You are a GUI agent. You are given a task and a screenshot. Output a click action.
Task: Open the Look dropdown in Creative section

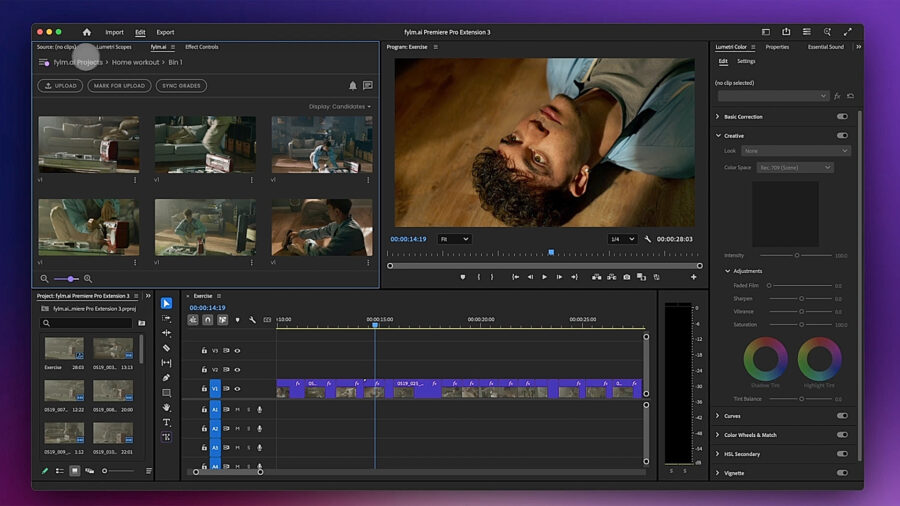797,151
